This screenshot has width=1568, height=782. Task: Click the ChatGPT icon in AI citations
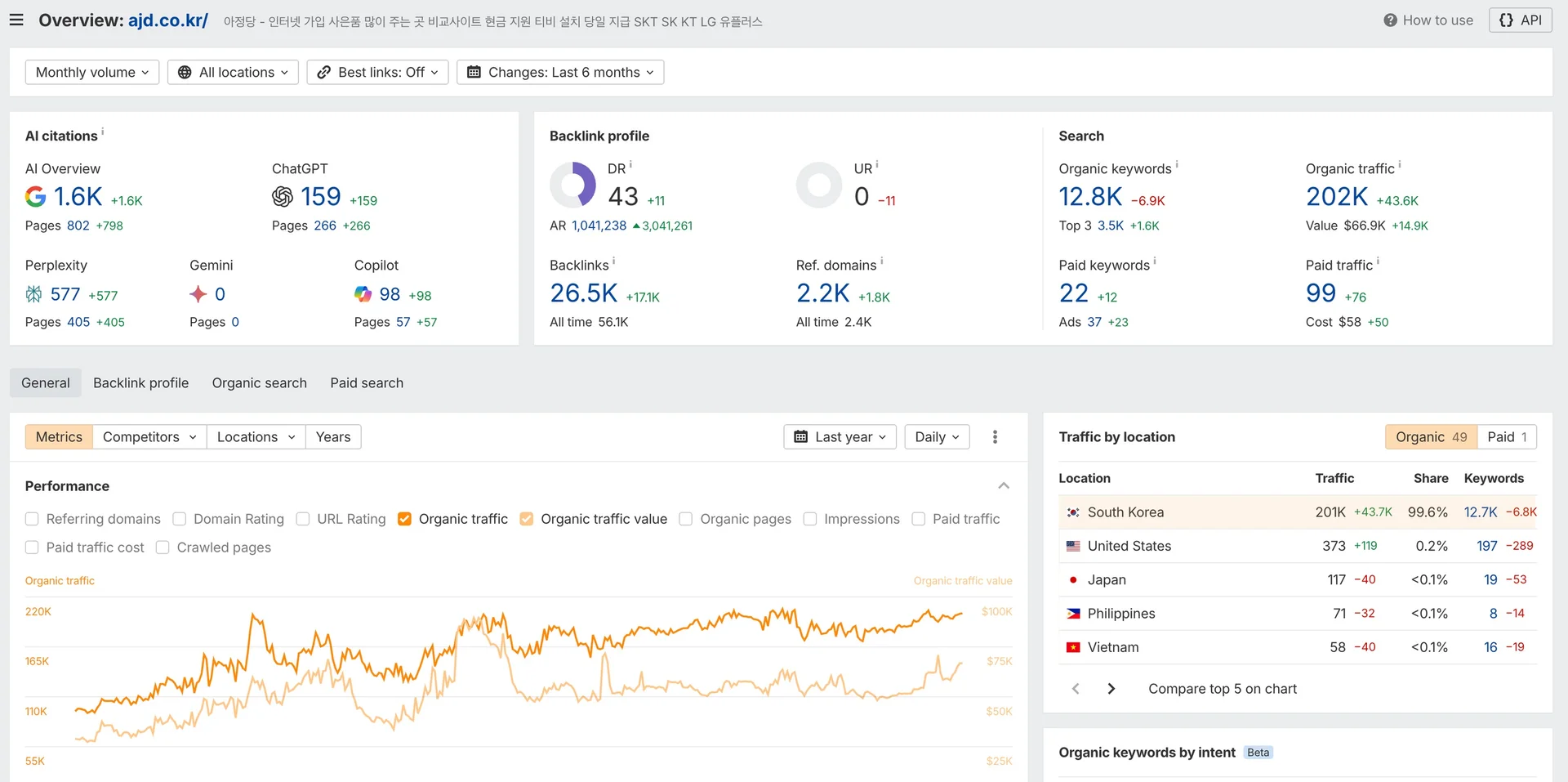point(282,197)
